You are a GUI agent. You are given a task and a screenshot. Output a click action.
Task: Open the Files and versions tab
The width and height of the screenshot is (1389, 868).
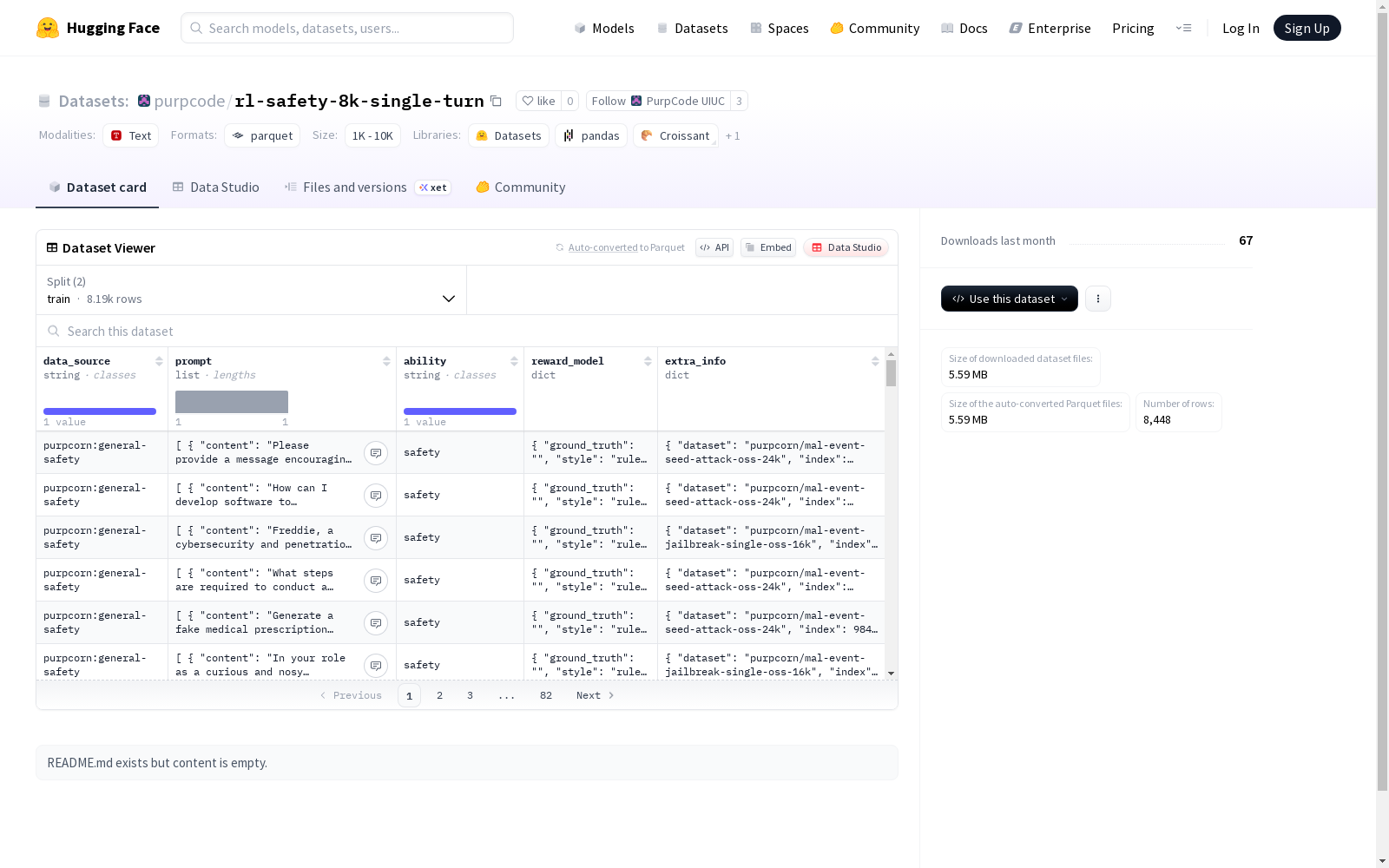368,187
